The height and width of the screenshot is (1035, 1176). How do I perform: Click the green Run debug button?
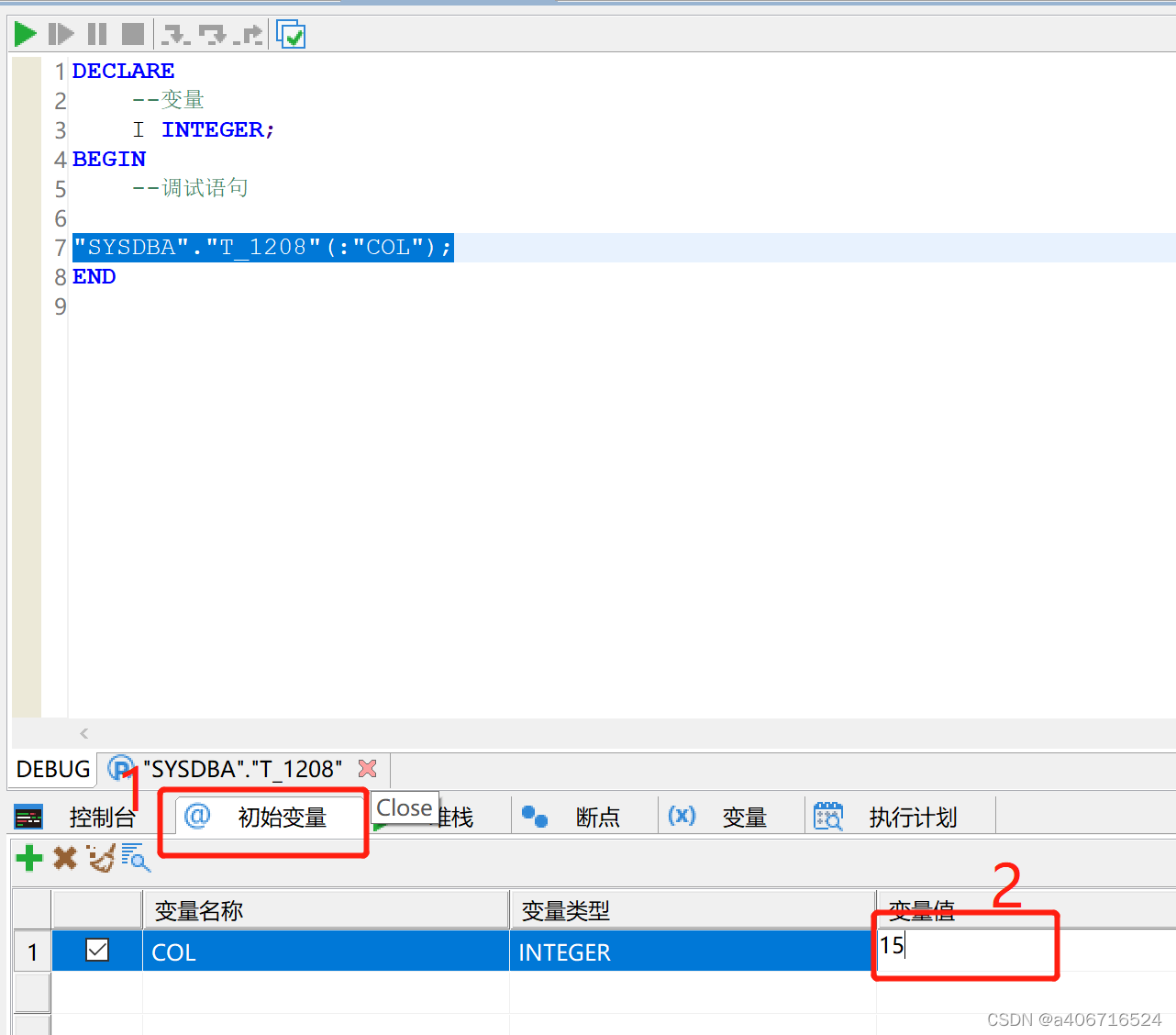click(25, 35)
